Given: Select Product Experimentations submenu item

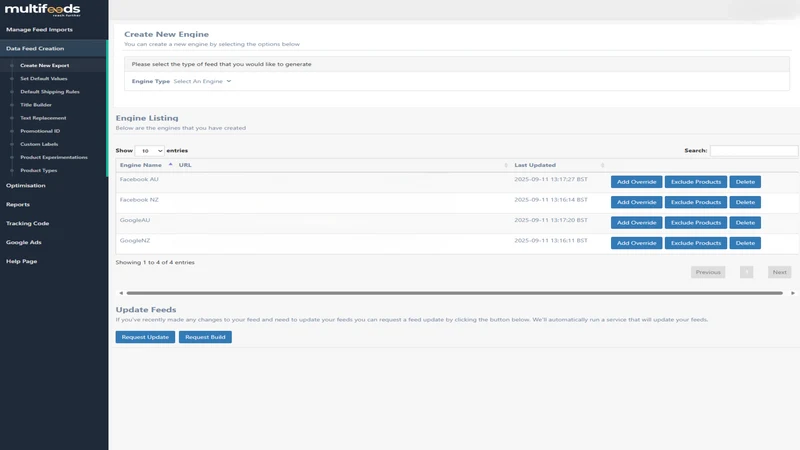Looking at the screenshot, I should click(x=54, y=157).
